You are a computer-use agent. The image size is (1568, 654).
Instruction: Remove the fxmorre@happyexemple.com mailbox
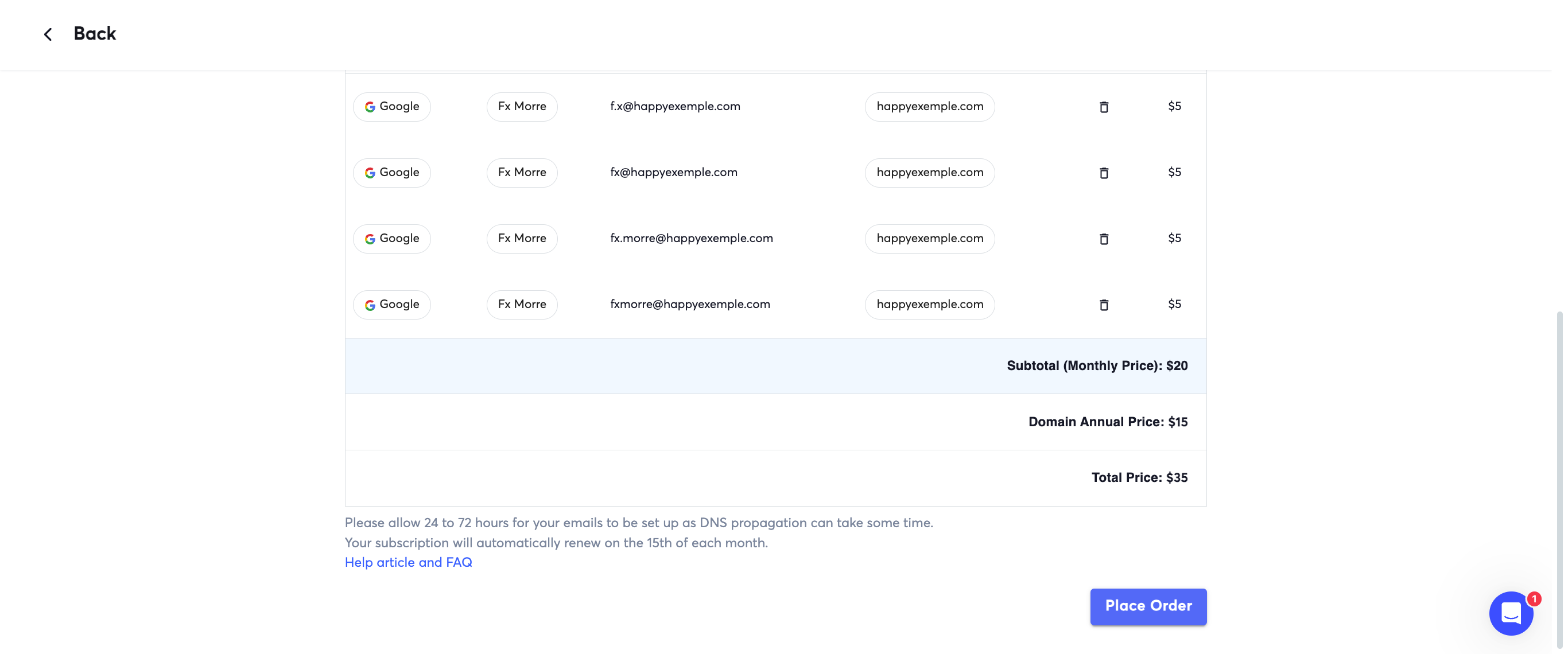1104,305
